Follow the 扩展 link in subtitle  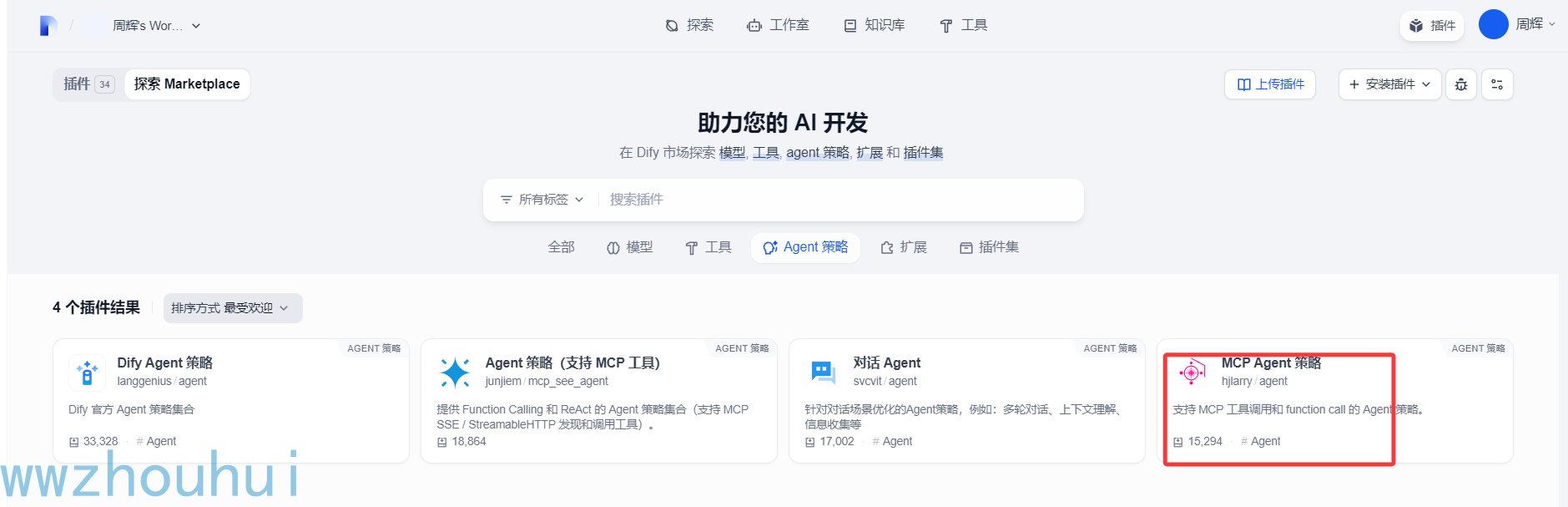pyautogui.click(x=870, y=153)
